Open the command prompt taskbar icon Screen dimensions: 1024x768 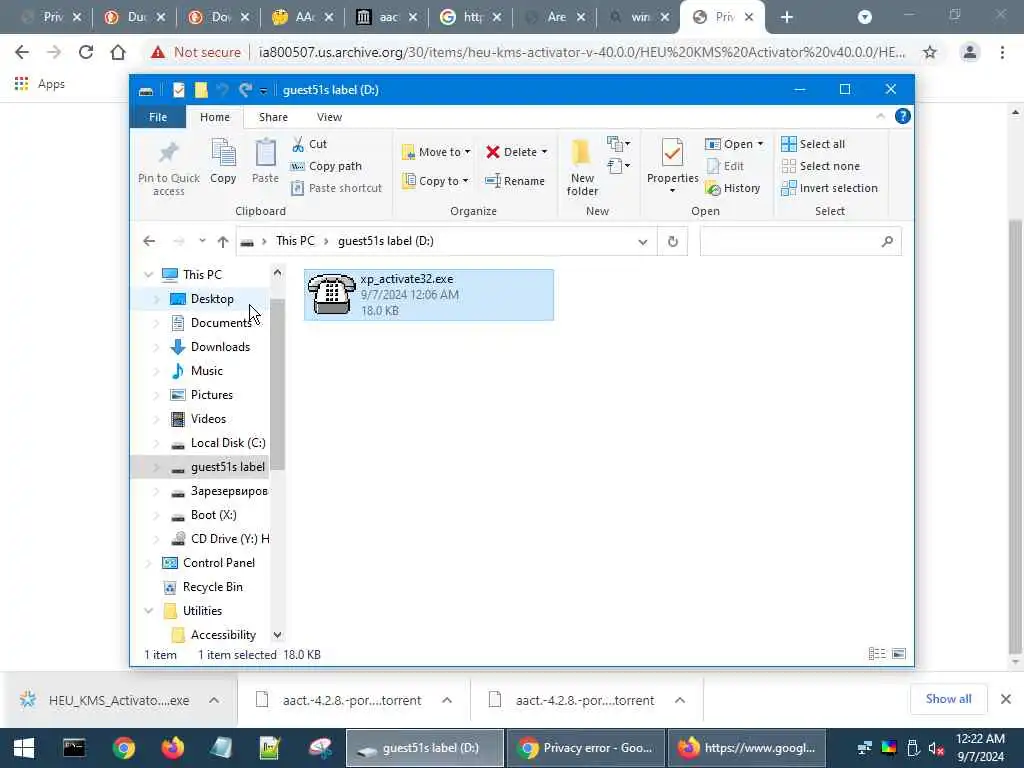tap(74, 748)
